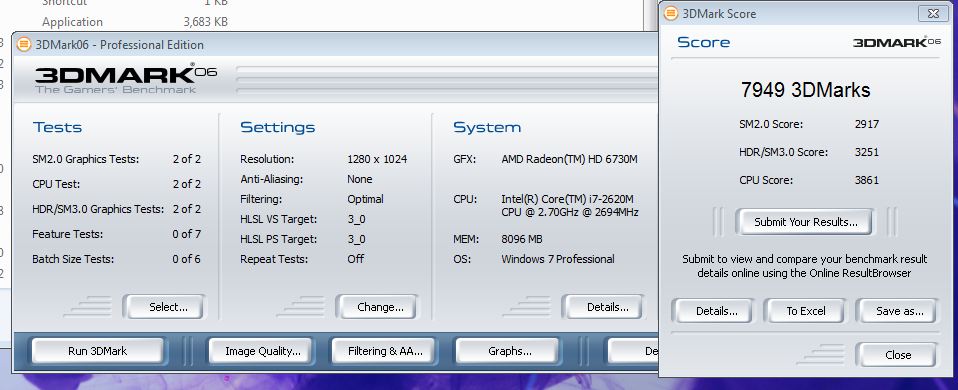958x390 pixels.
Task: Click the 3DMark06 main window title icon
Action: (24, 45)
